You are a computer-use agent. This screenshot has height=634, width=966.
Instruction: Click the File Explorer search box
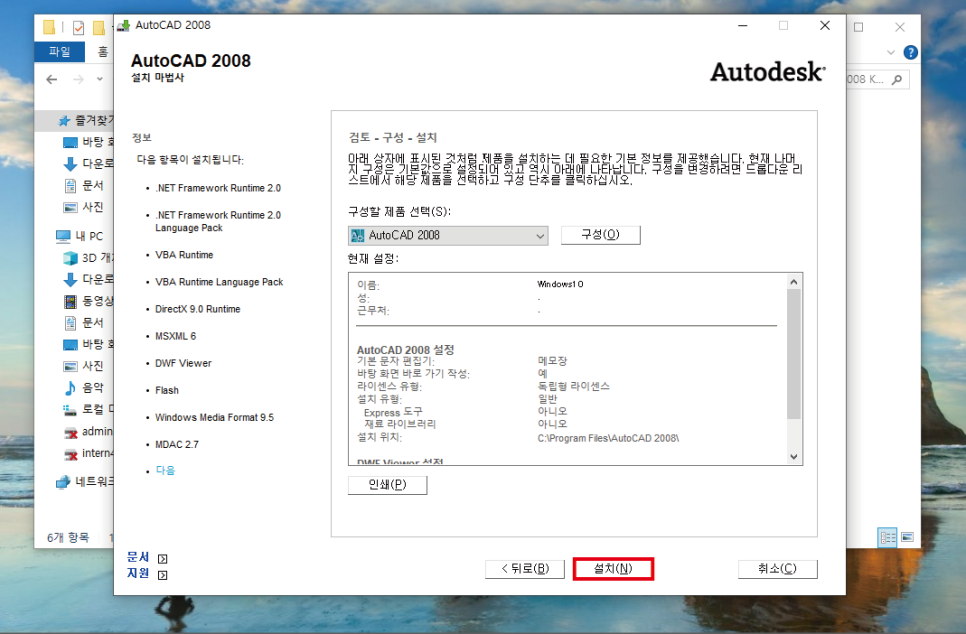coord(877,79)
